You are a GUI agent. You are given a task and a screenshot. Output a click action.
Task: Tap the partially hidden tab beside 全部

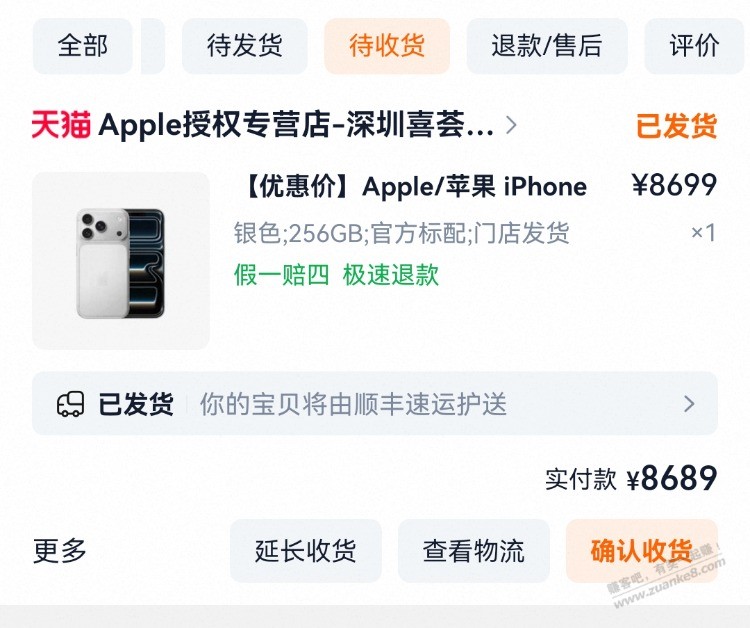coord(153,46)
